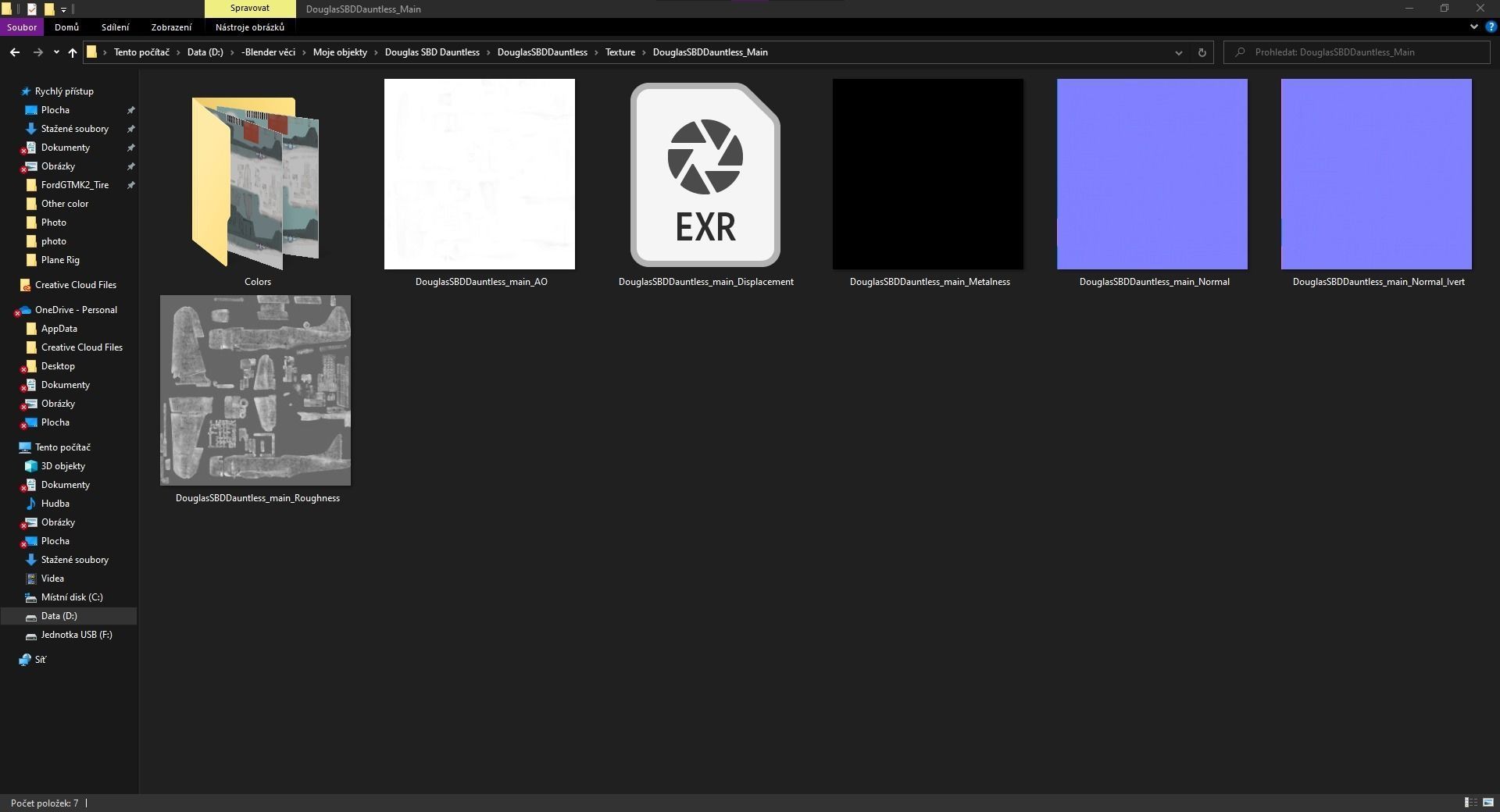
Task: Expand the breadcrumb chevron after Texture
Action: (x=645, y=52)
